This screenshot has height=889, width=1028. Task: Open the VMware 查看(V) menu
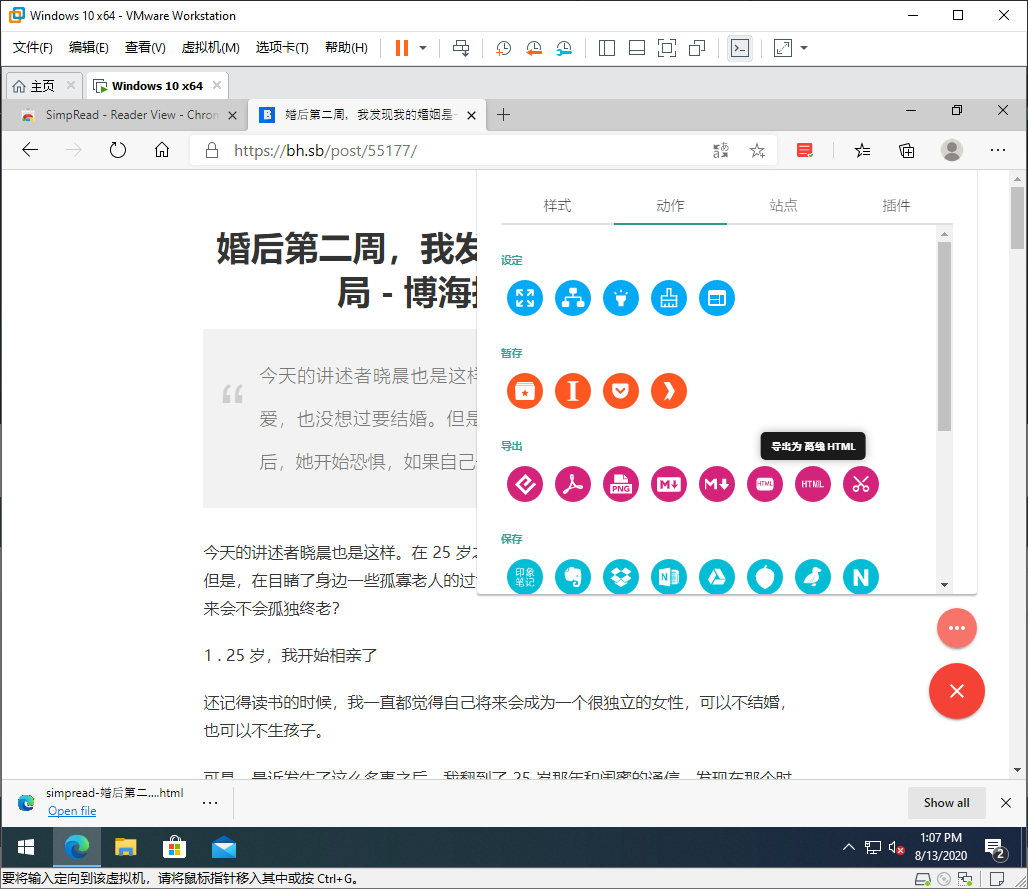(145, 48)
